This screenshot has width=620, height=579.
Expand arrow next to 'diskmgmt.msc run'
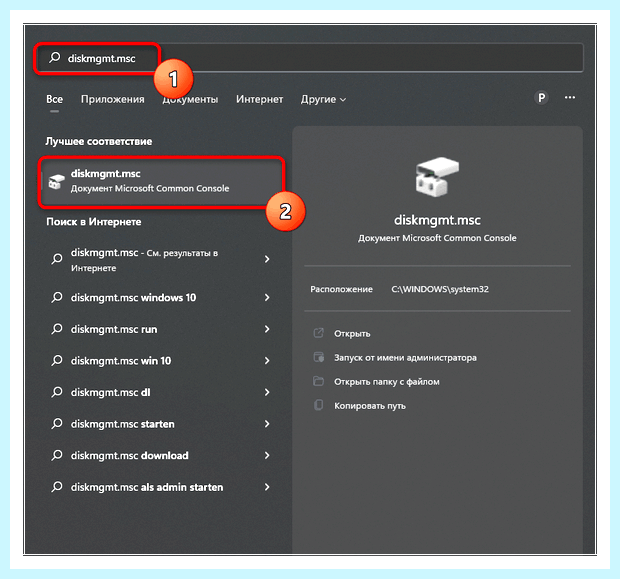(x=267, y=329)
